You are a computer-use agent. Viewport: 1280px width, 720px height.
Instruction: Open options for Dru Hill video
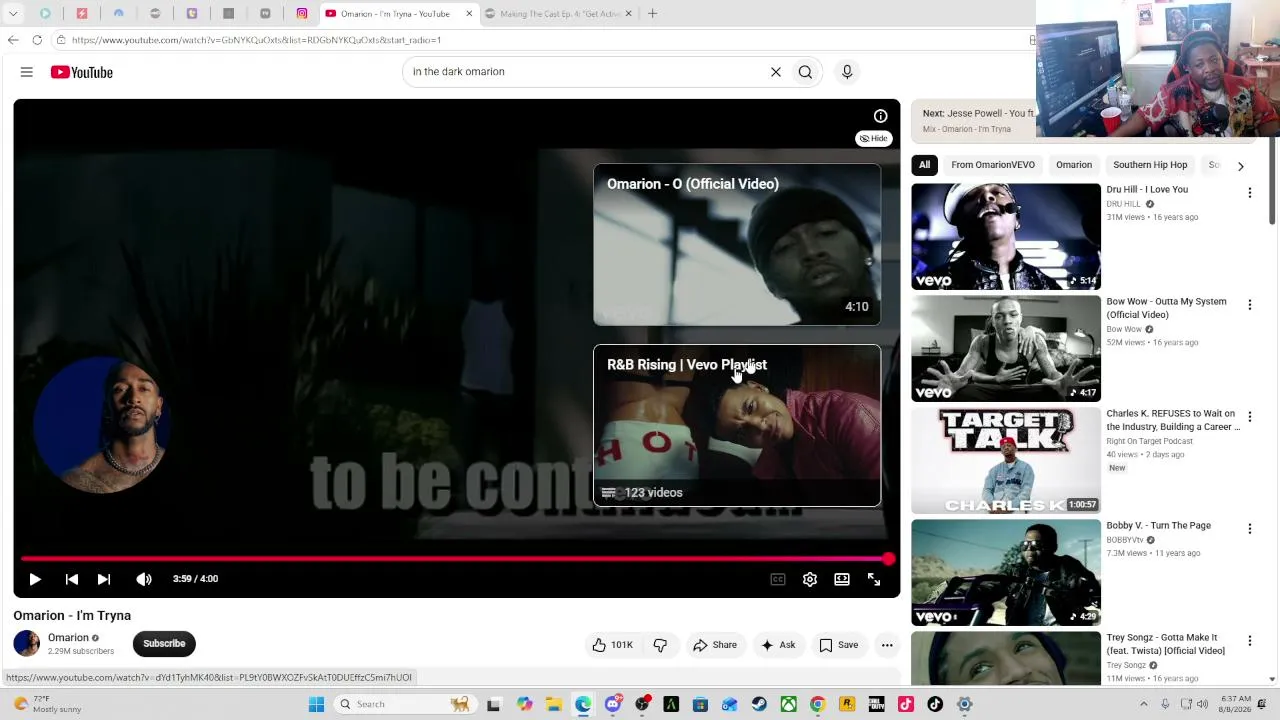(1249, 193)
